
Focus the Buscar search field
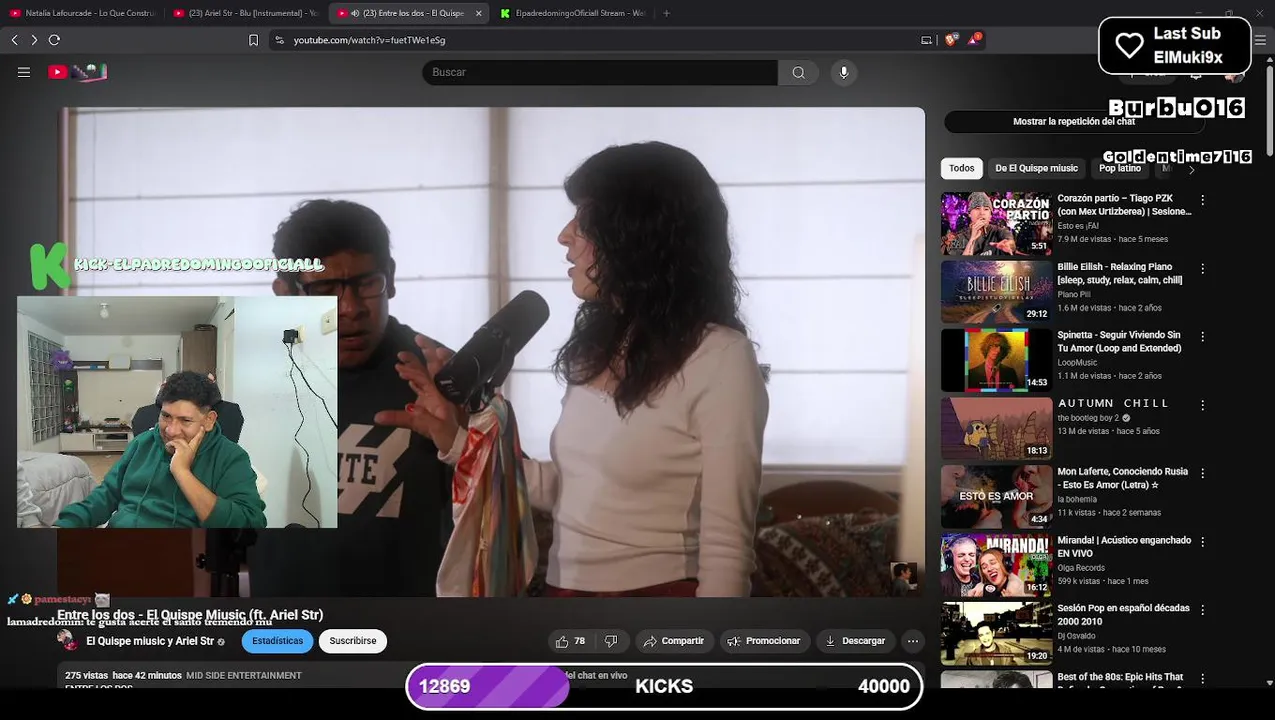pyautogui.click(x=600, y=72)
